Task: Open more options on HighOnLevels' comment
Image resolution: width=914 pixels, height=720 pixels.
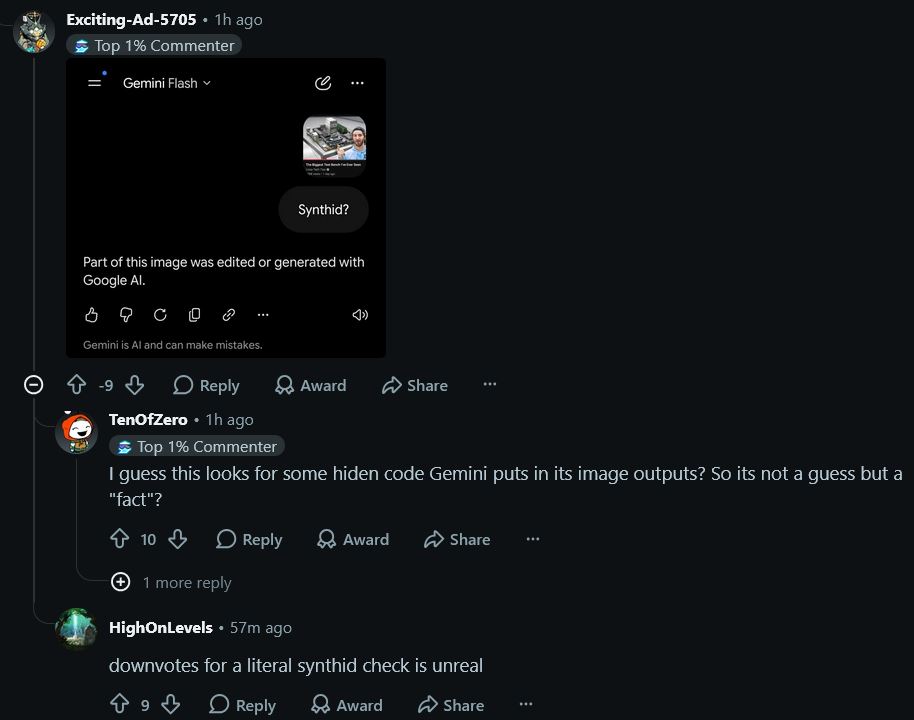Action: pos(526,704)
